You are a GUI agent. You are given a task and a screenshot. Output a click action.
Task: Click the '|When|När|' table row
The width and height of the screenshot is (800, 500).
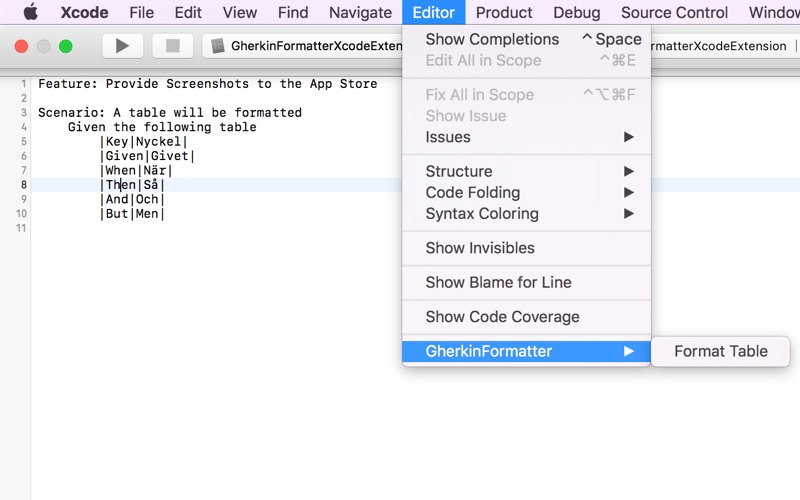pyautogui.click(x=136, y=170)
